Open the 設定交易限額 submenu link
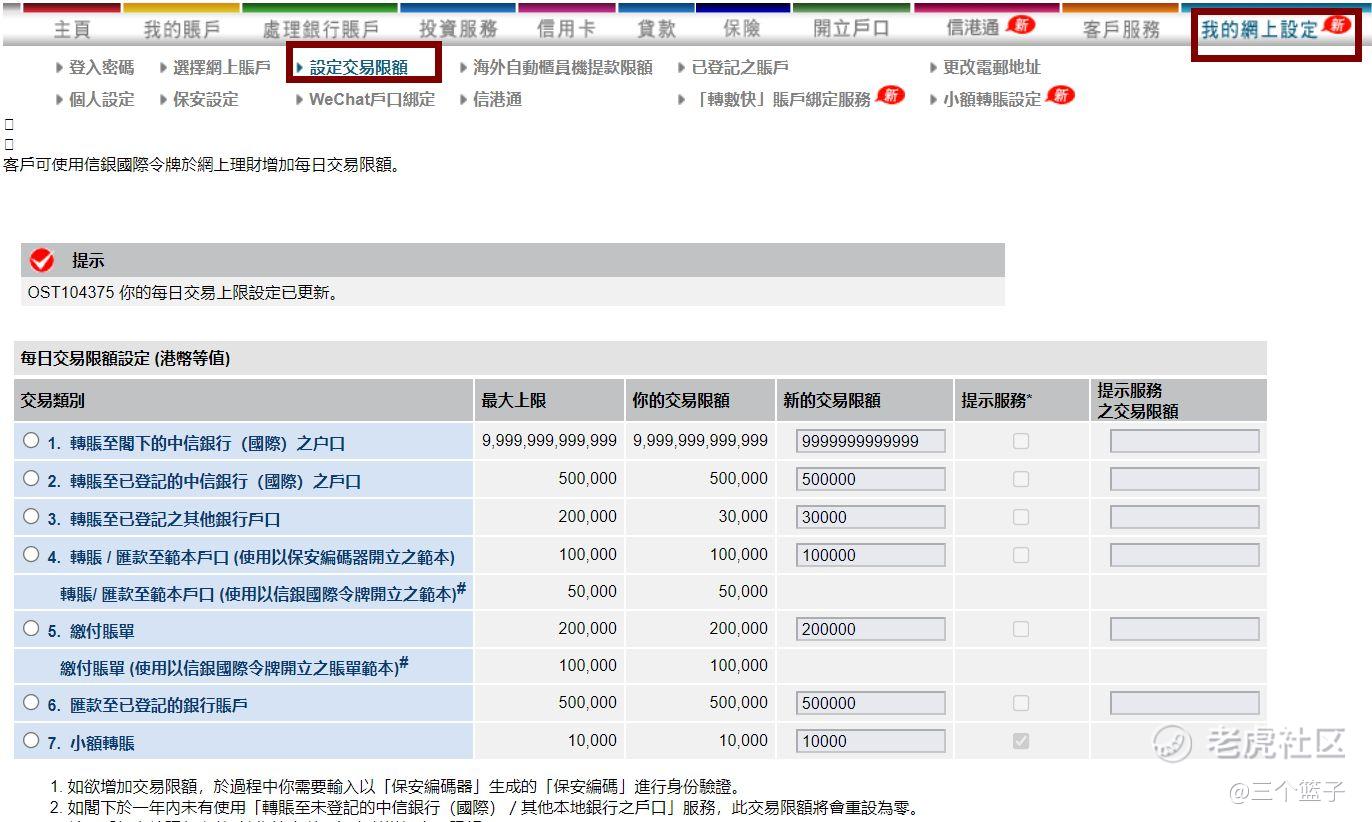Viewport: 1372px width, 822px height. pyautogui.click(x=358, y=67)
